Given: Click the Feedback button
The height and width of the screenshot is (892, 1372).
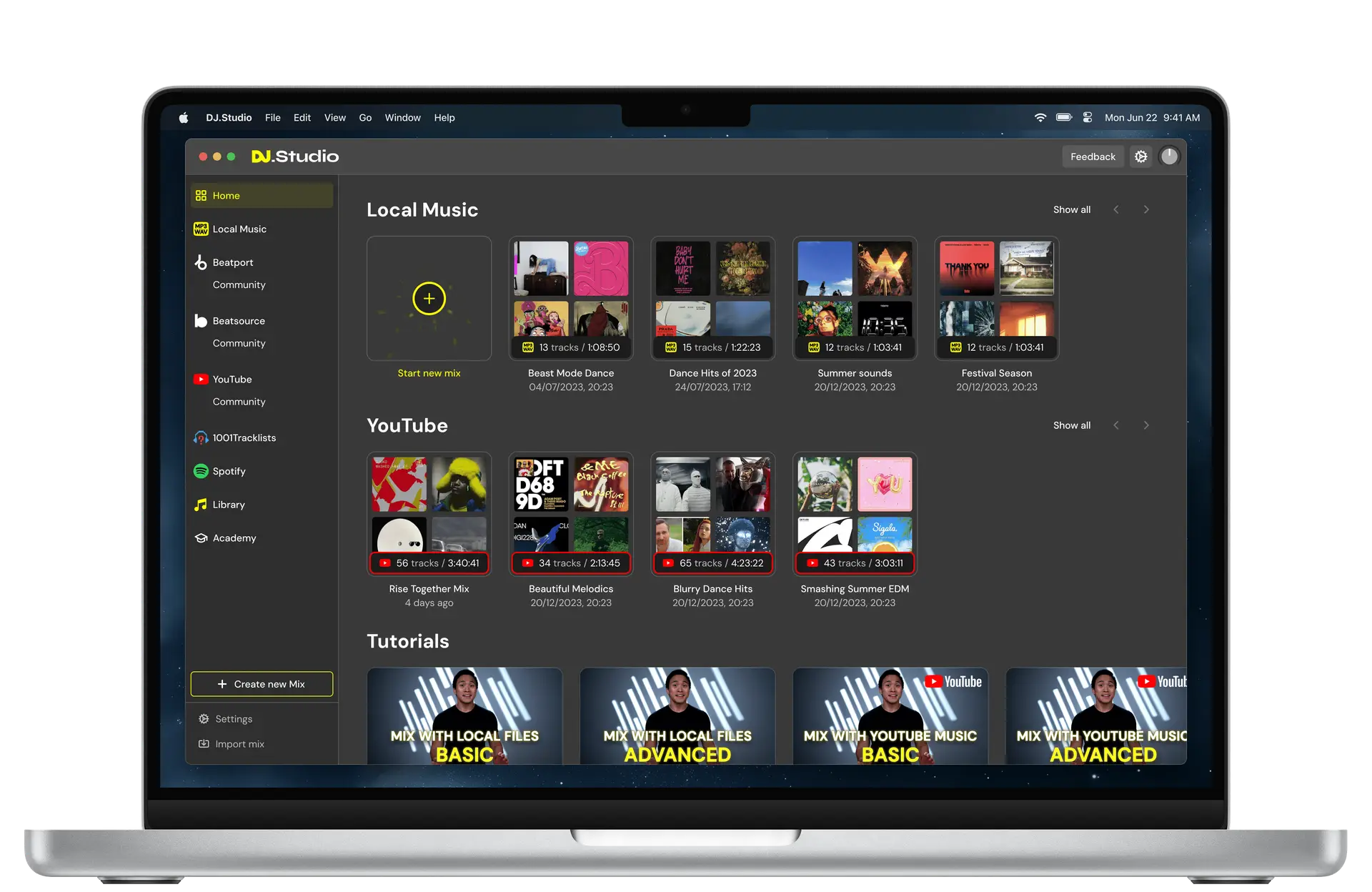Looking at the screenshot, I should coord(1093,157).
